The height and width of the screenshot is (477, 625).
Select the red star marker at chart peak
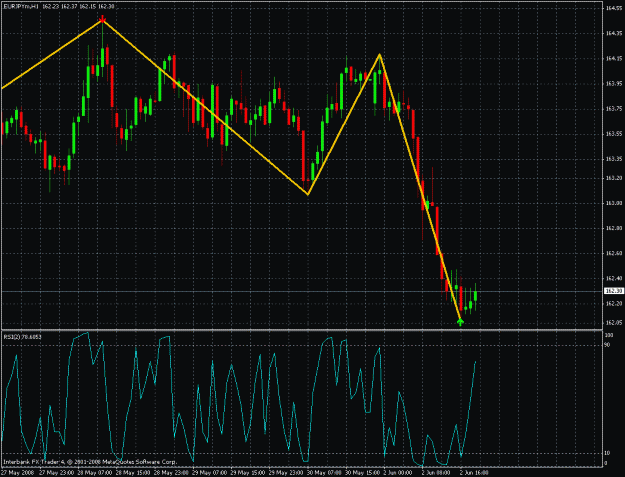(102, 20)
